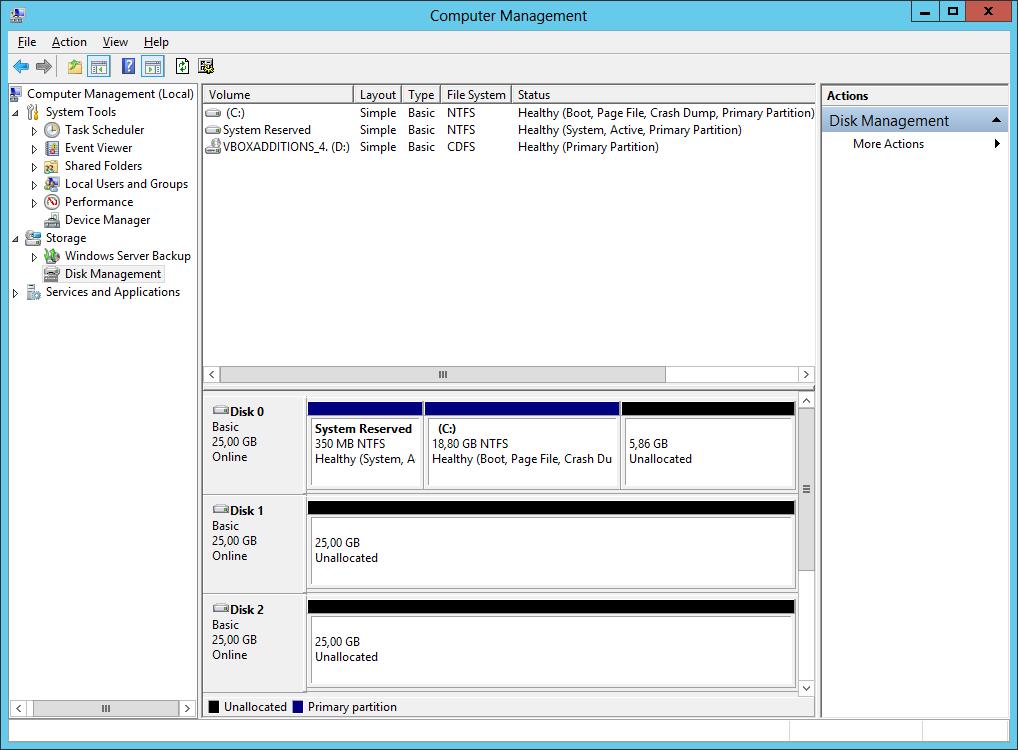The width and height of the screenshot is (1018, 750).
Task: Click the System Tools icon
Action: tap(32, 112)
